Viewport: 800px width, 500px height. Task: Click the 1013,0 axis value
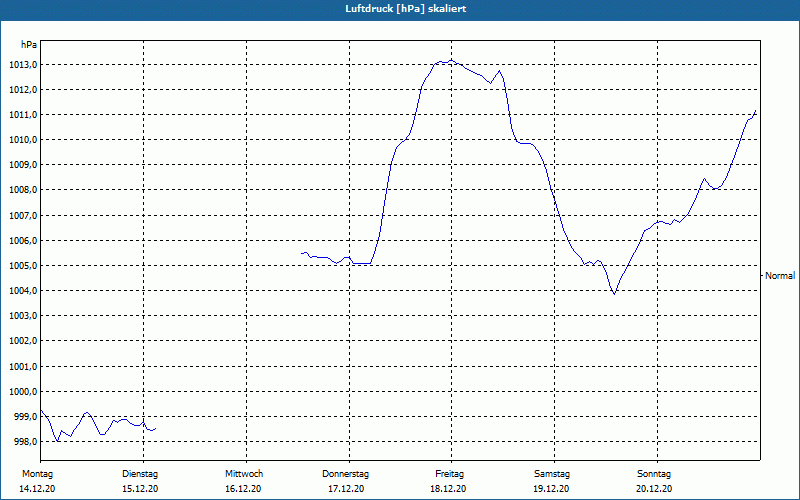pos(23,65)
